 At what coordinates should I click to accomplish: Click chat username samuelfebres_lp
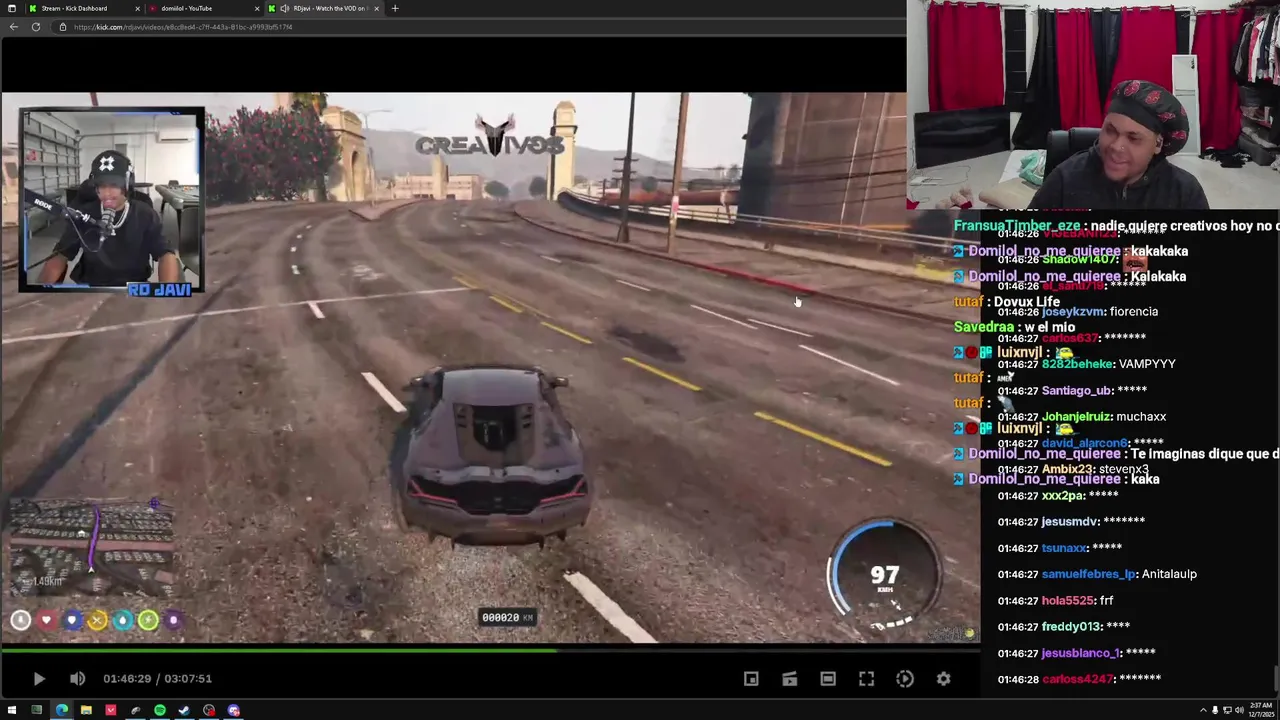1089,574
